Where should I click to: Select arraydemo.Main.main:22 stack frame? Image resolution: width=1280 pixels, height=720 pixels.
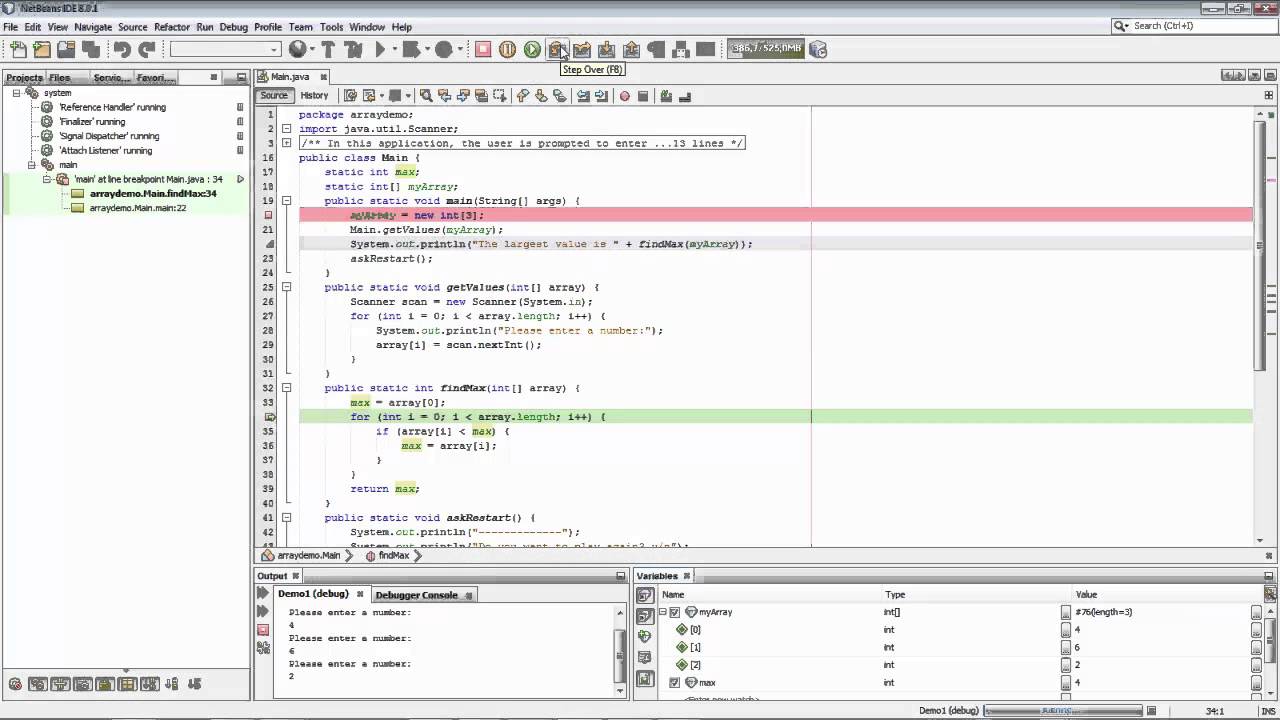(x=138, y=208)
